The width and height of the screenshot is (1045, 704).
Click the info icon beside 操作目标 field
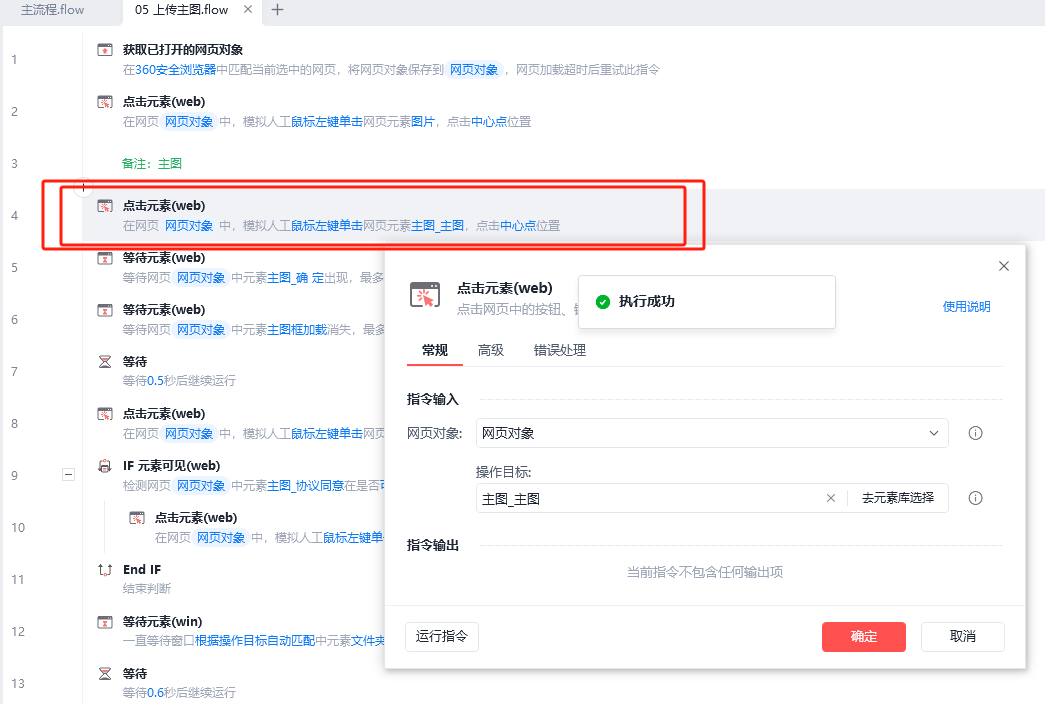pos(975,498)
